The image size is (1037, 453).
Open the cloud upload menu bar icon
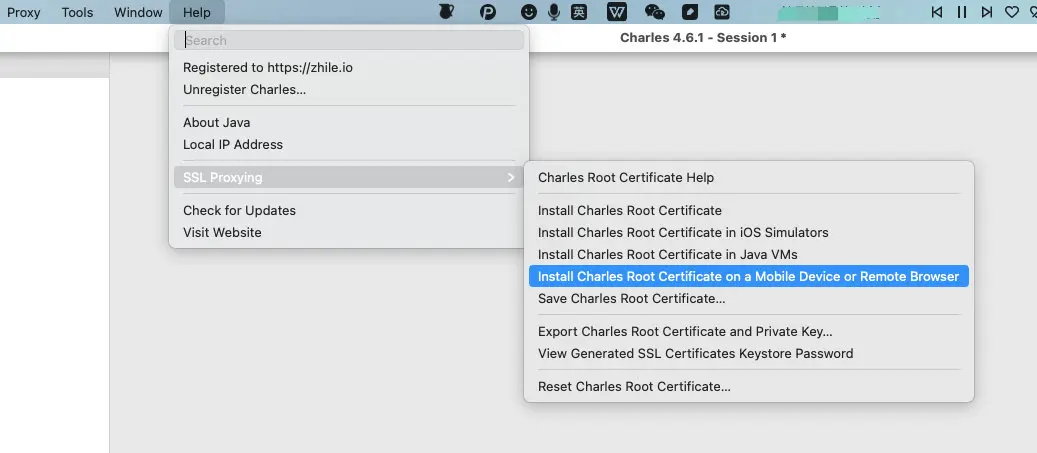pos(722,12)
